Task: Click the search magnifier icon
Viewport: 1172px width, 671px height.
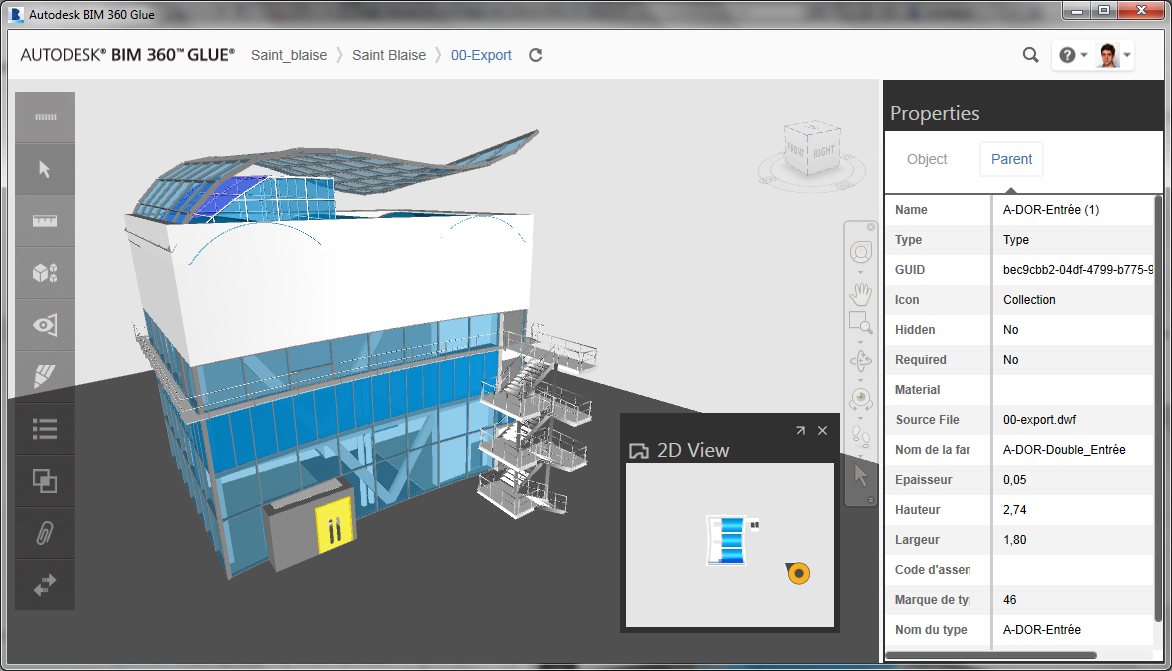Action: (1031, 55)
